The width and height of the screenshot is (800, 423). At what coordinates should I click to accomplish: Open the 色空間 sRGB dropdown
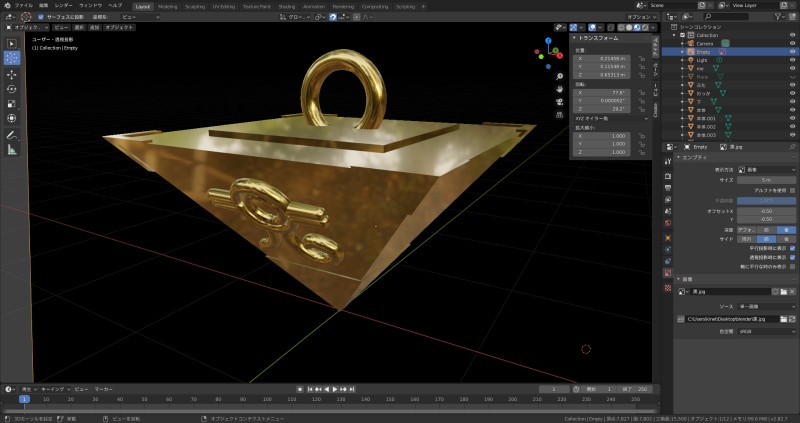(x=767, y=332)
